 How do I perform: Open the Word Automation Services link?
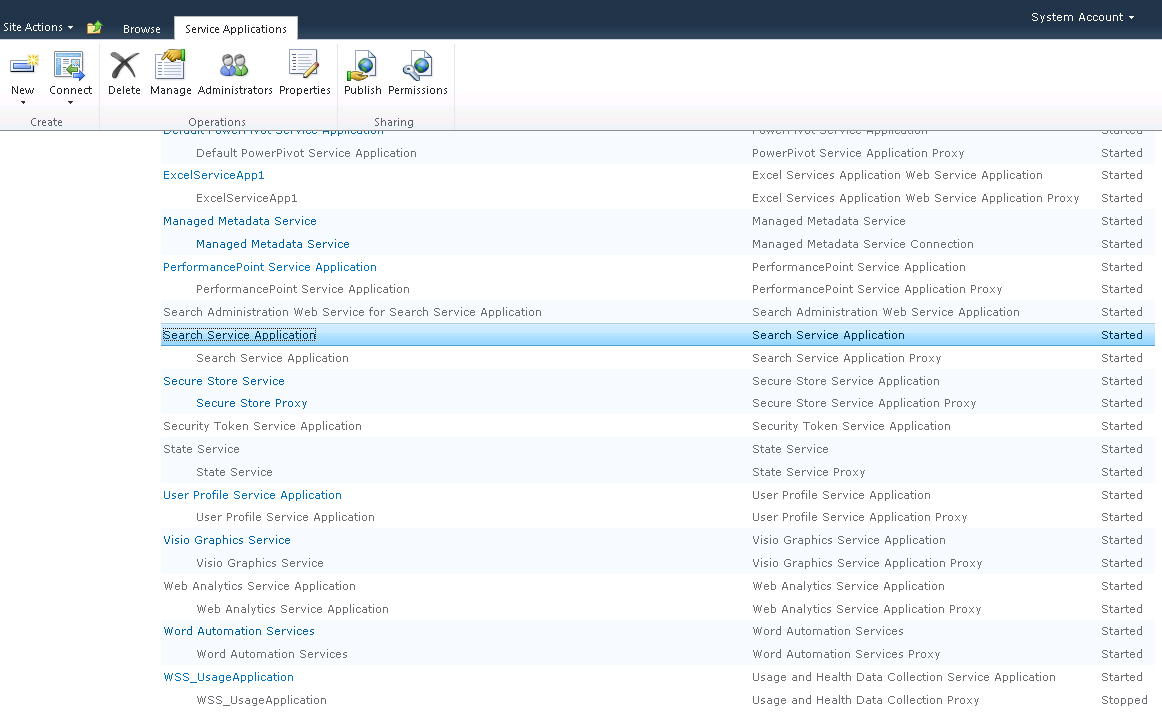[x=239, y=632]
